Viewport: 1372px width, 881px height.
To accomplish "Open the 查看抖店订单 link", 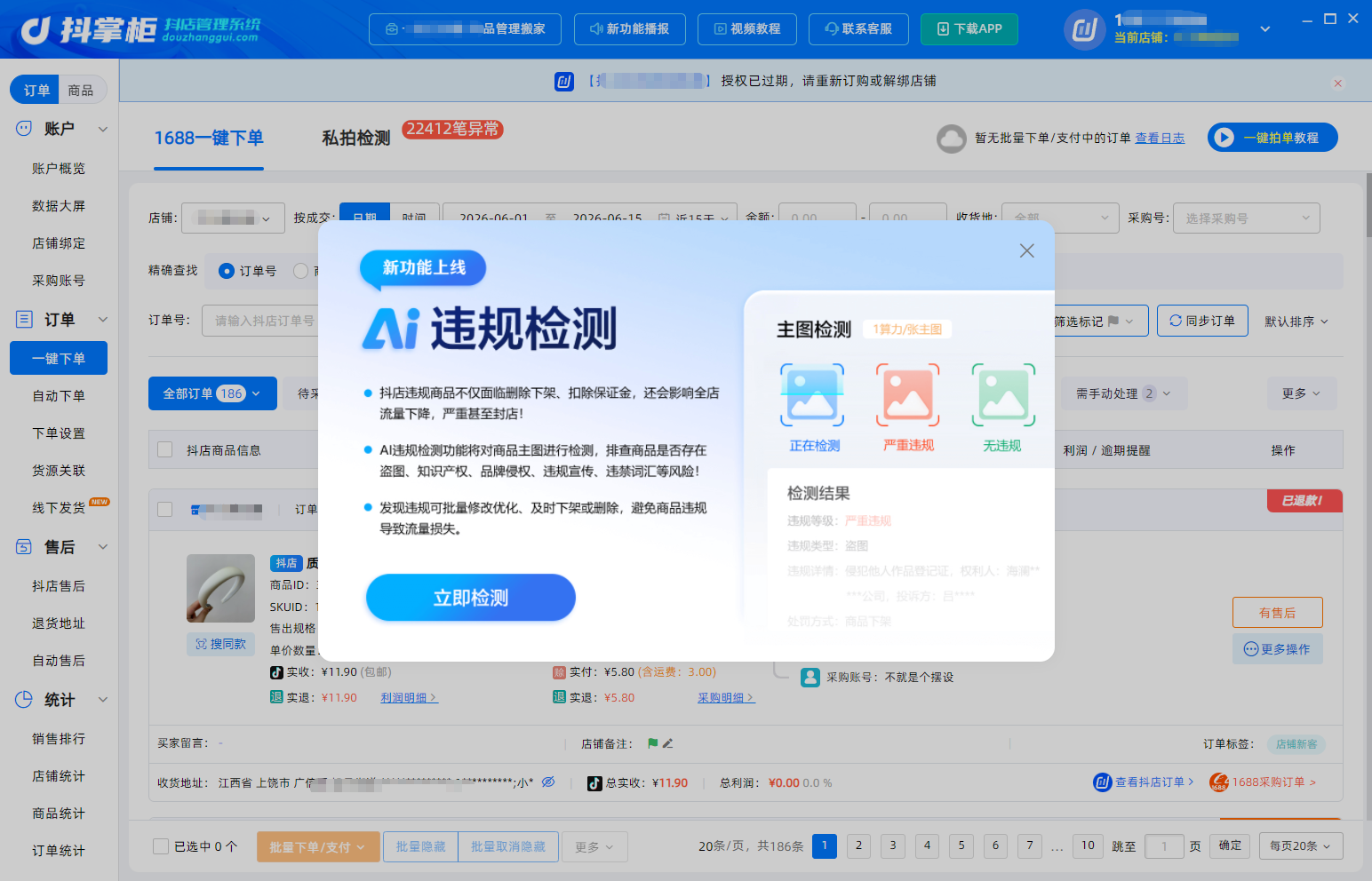I will tap(1144, 782).
